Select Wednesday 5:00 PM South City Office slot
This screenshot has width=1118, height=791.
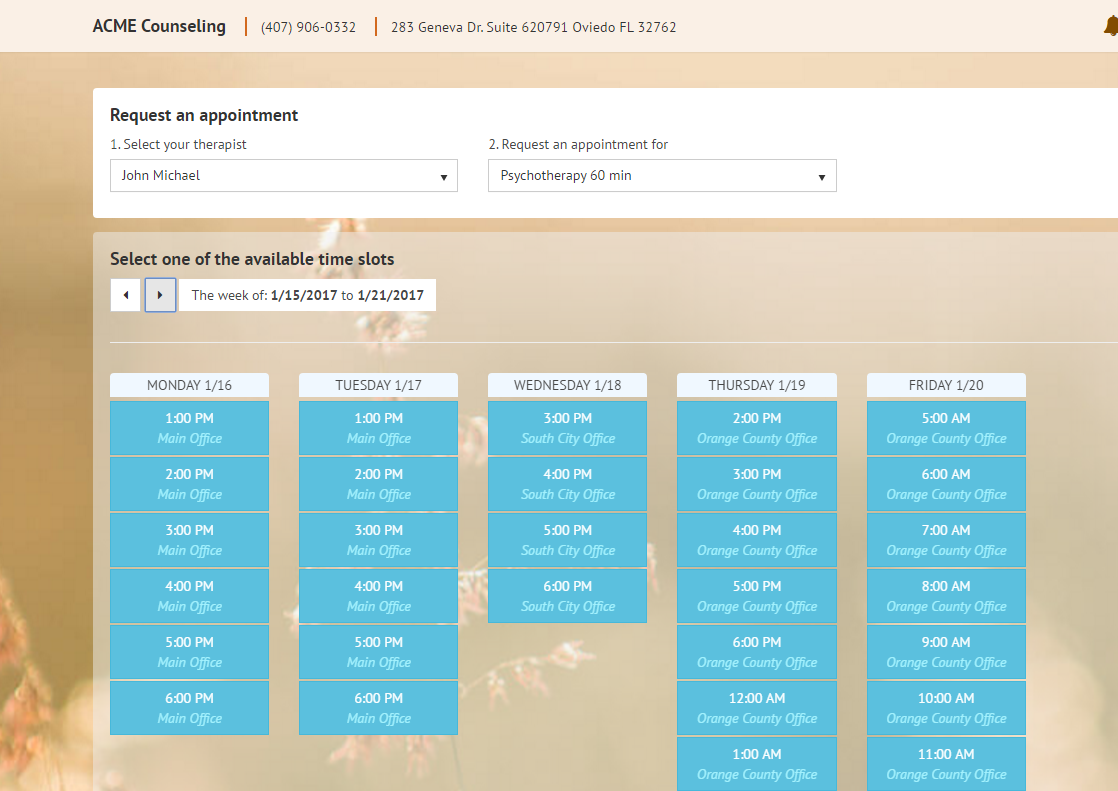568,540
